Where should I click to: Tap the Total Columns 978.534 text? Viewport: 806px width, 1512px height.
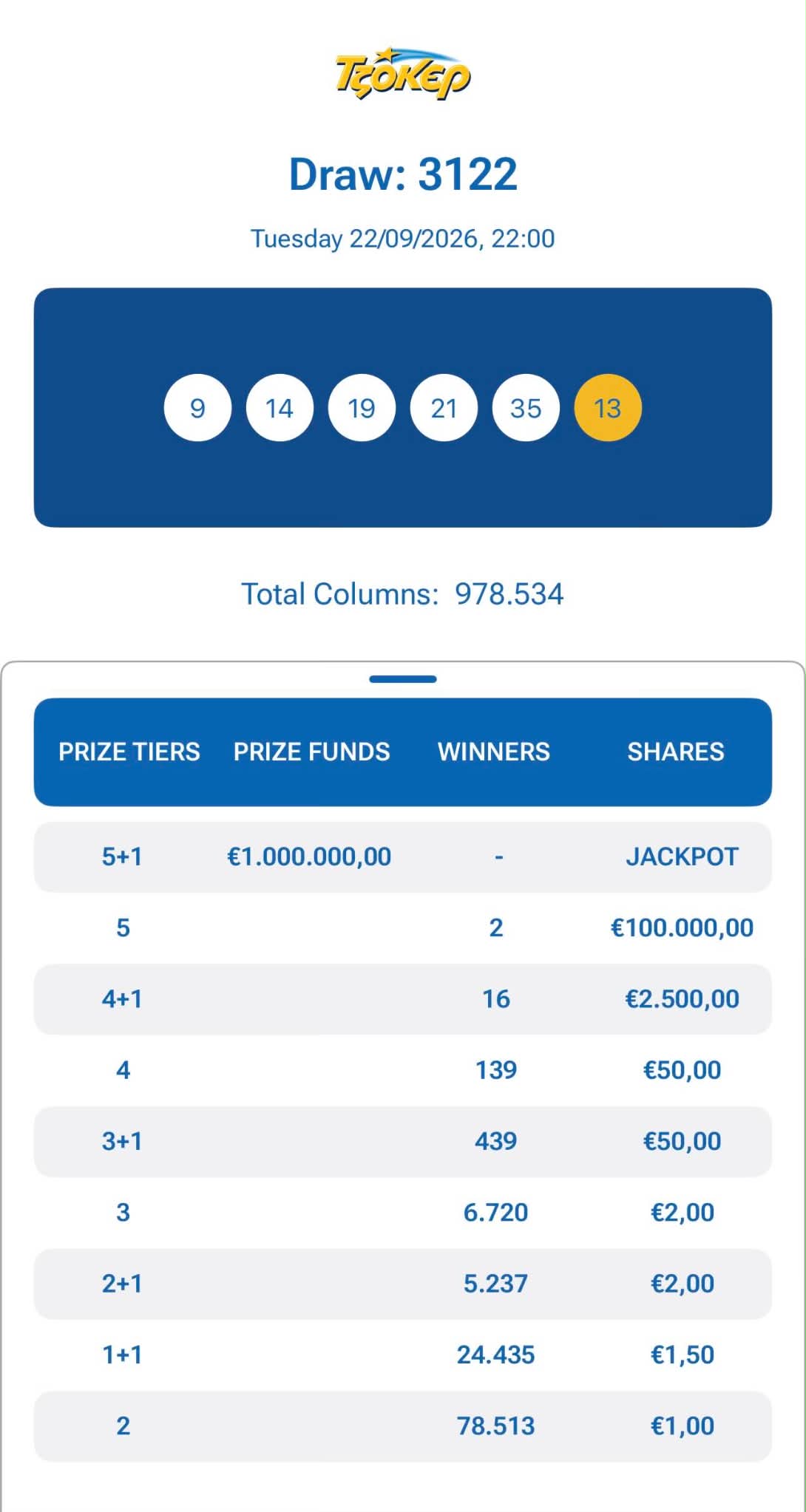pyautogui.click(x=403, y=594)
